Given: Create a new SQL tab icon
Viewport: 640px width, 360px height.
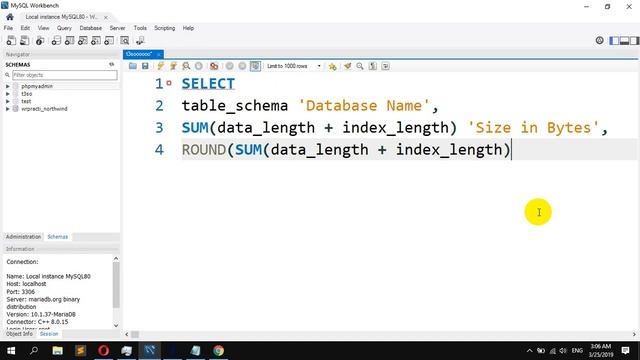Looking at the screenshot, I should (11, 40).
